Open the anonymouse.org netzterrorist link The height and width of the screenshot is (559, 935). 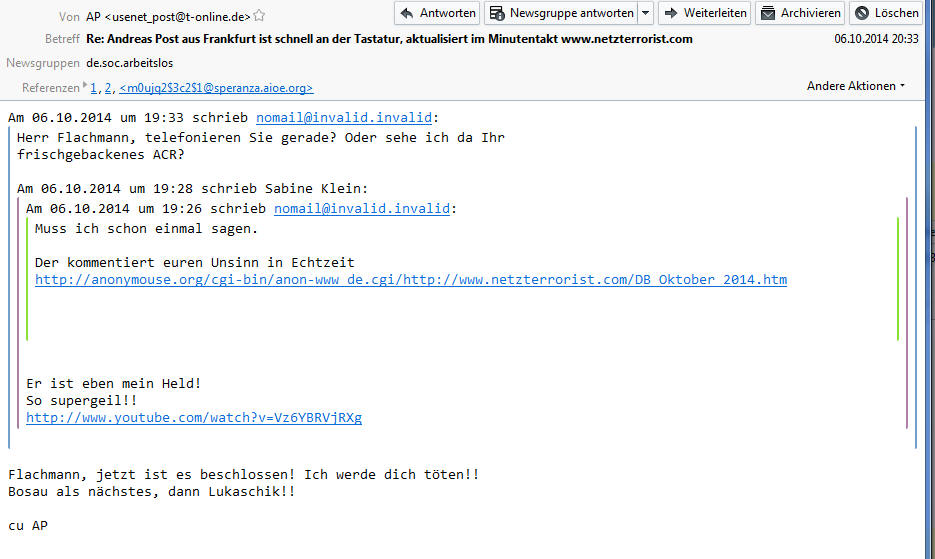point(411,280)
